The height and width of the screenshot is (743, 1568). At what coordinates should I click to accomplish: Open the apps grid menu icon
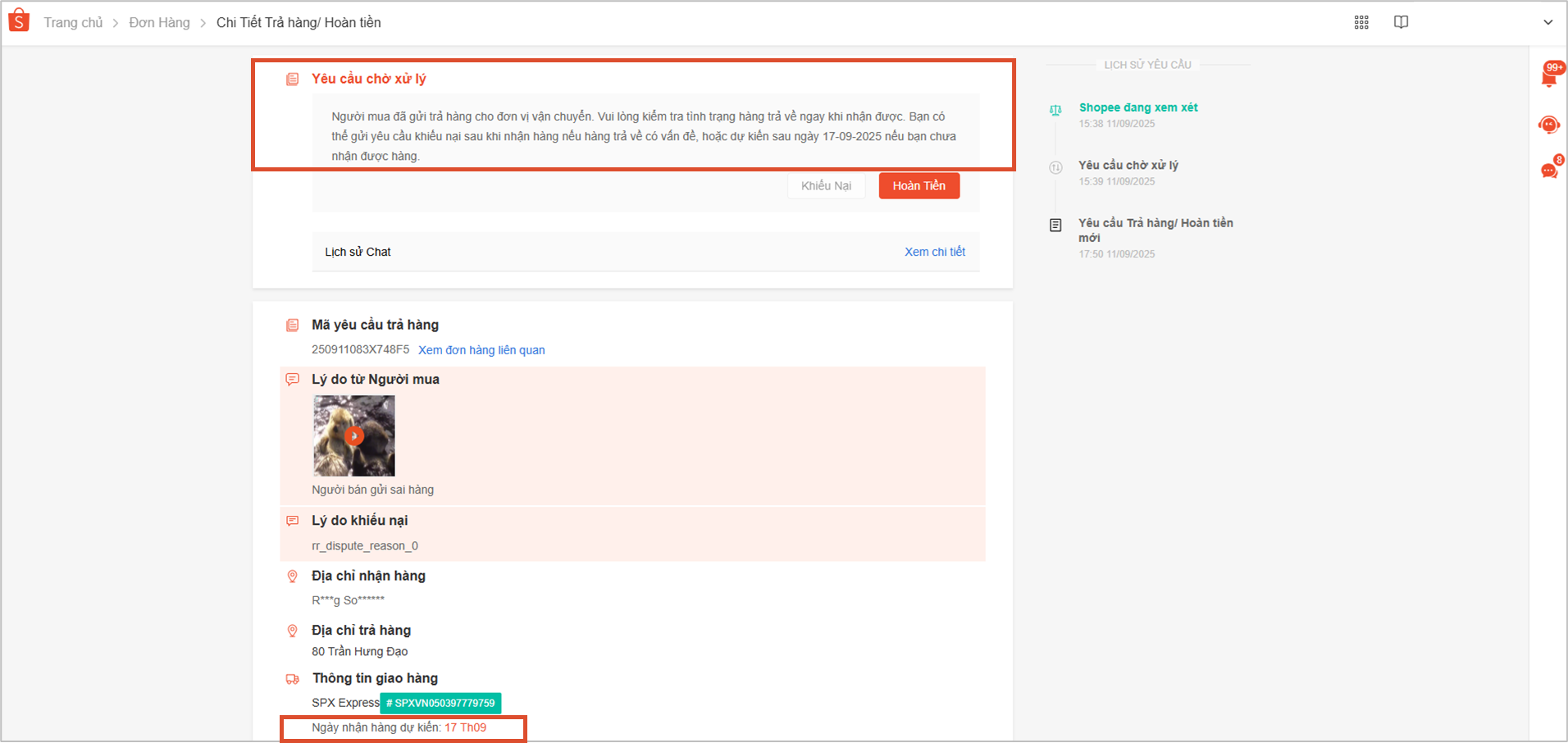click(x=1361, y=22)
